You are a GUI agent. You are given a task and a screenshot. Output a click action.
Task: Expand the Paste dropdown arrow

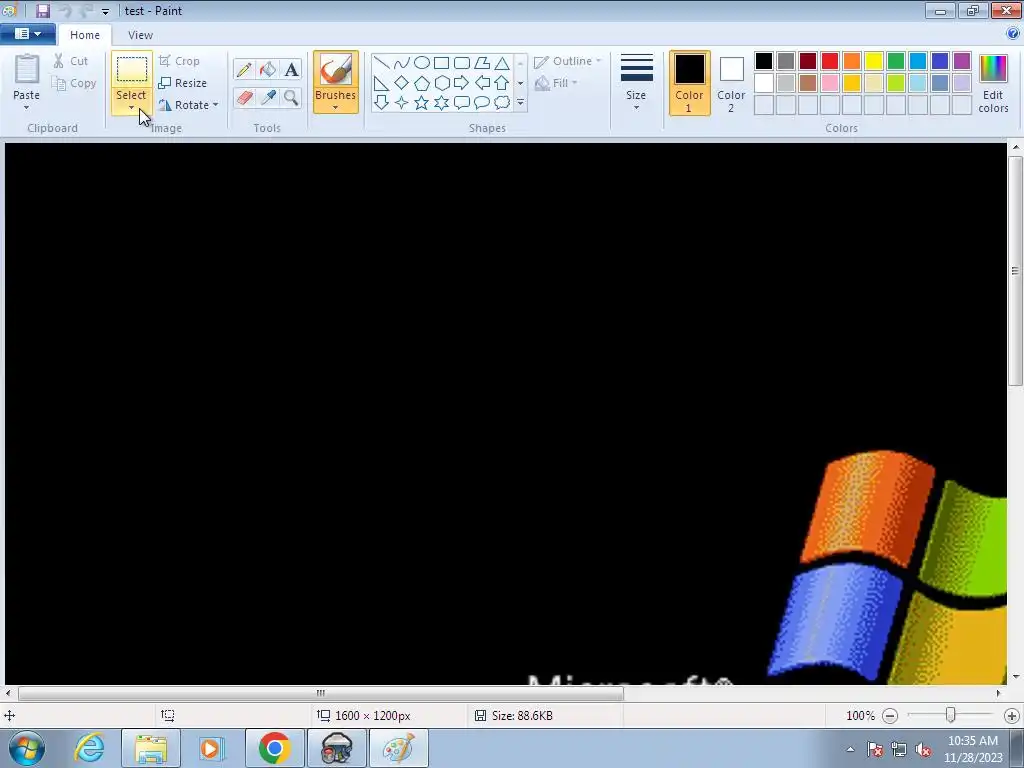click(x=26, y=108)
